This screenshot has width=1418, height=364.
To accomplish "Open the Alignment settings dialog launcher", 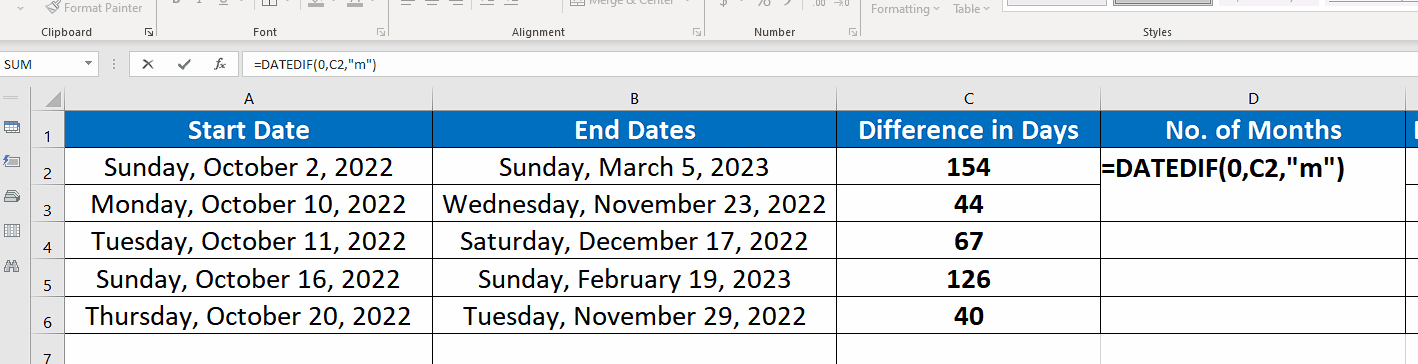I will click(x=697, y=33).
